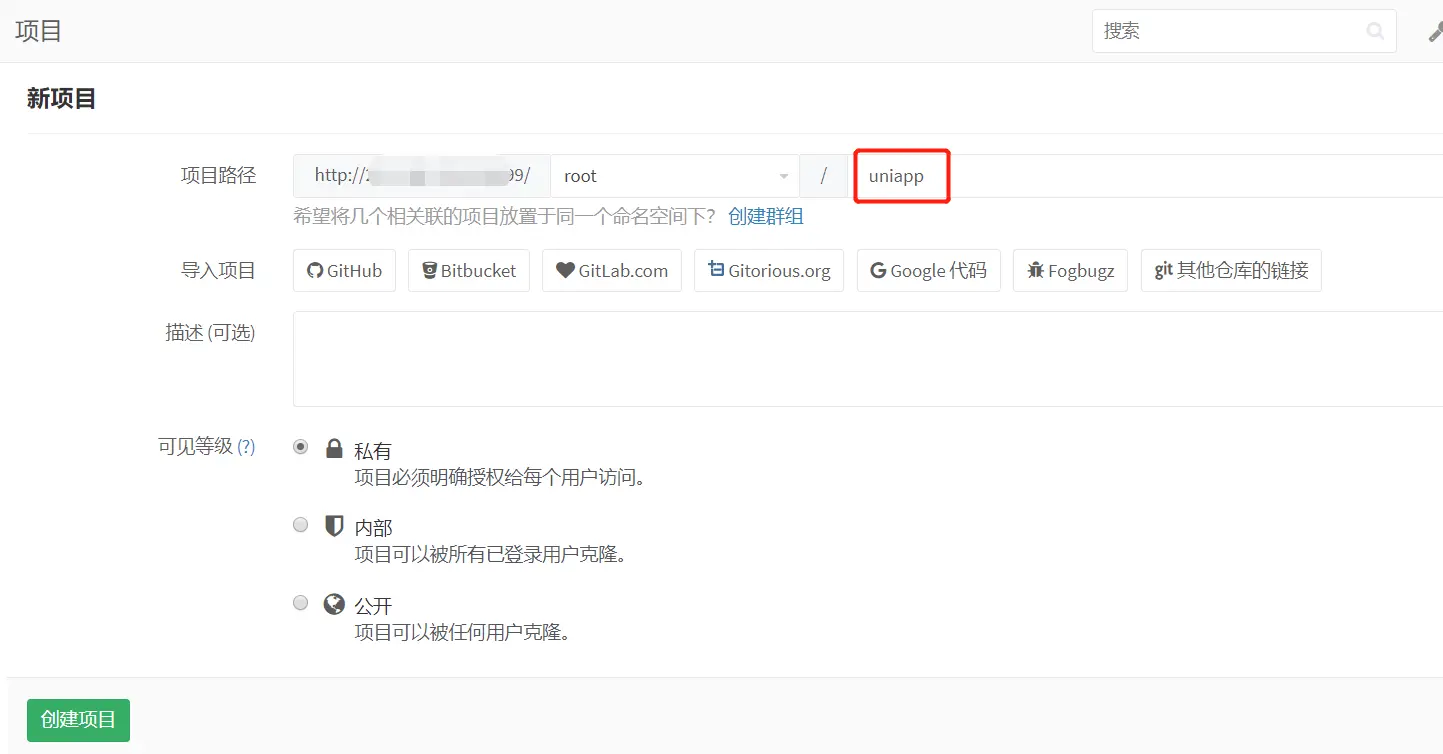Select the 内部 visibility radio button
This screenshot has width=1443, height=754.
300,524
